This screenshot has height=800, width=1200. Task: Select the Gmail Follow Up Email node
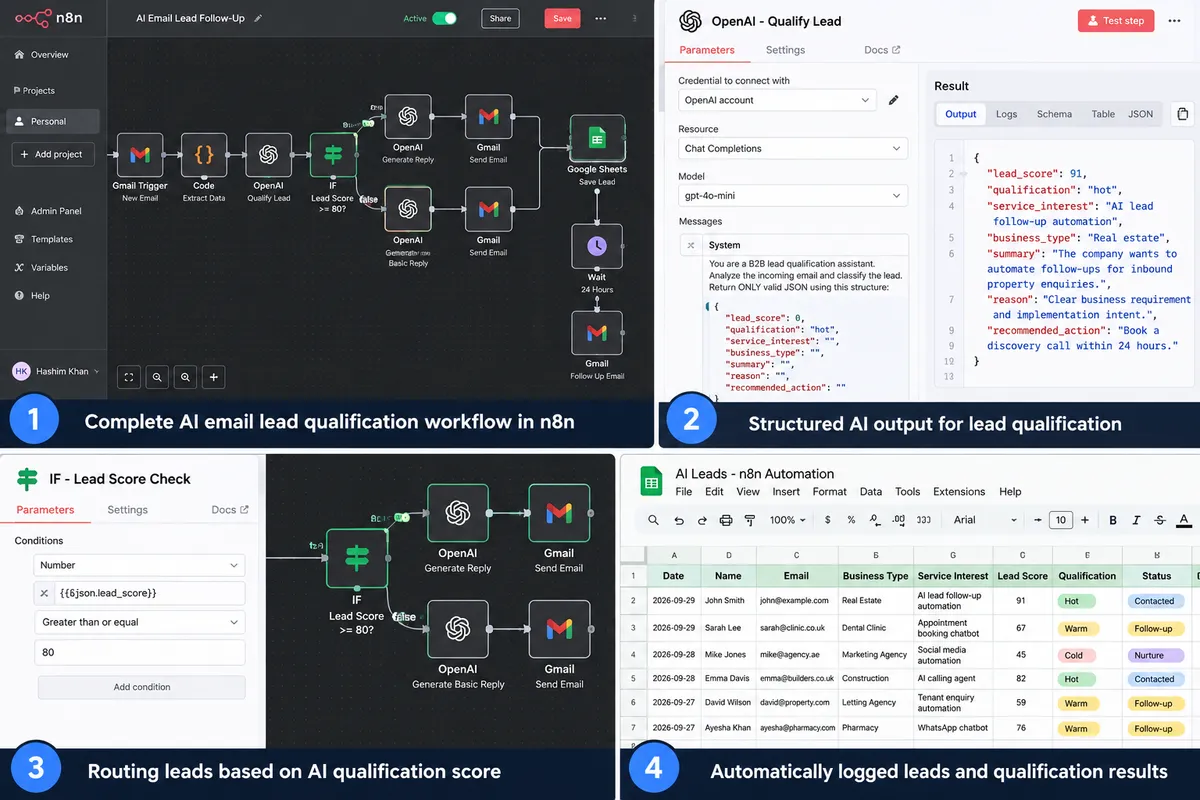[x=597, y=333]
